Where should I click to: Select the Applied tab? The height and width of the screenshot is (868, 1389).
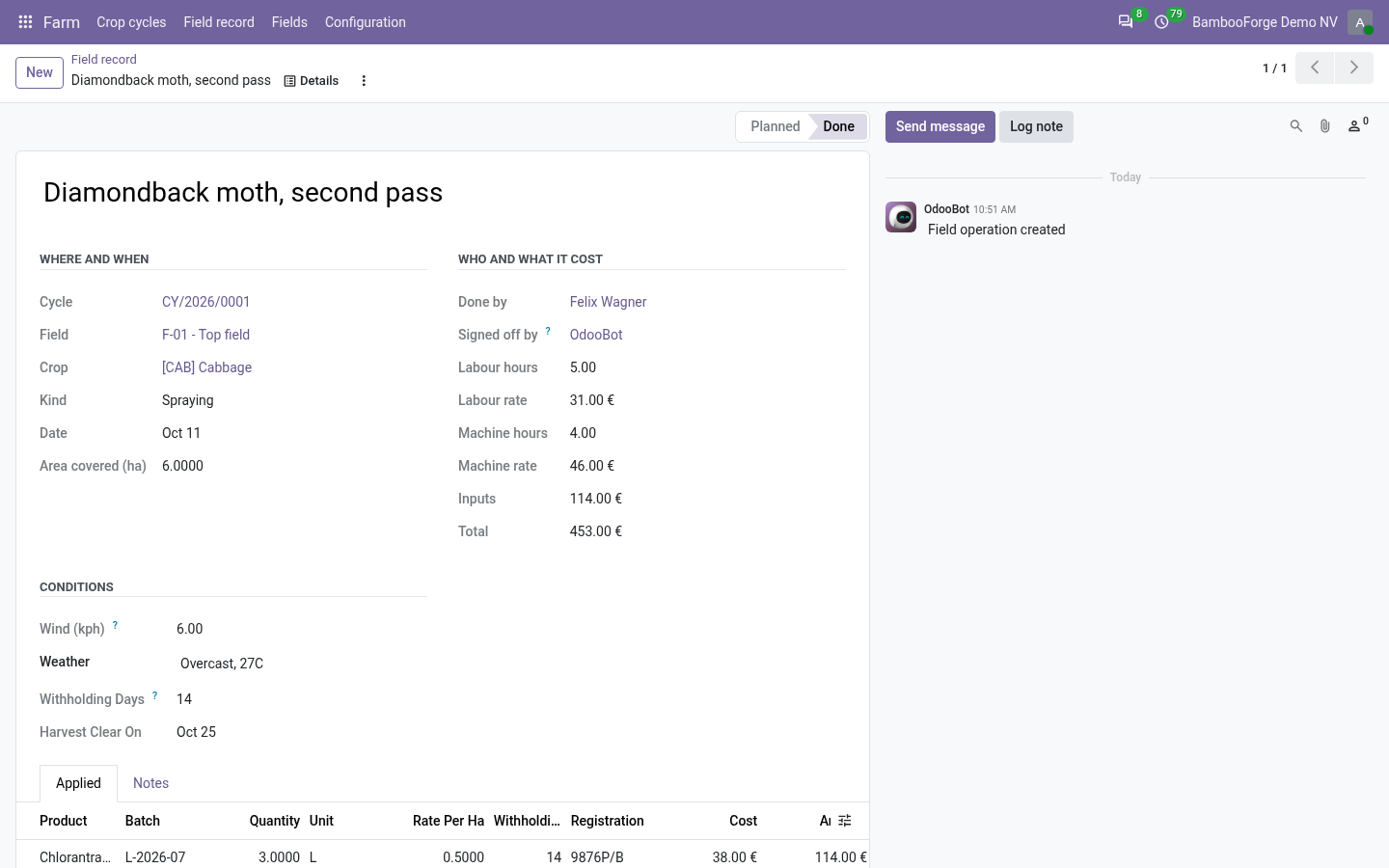(x=78, y=783)
